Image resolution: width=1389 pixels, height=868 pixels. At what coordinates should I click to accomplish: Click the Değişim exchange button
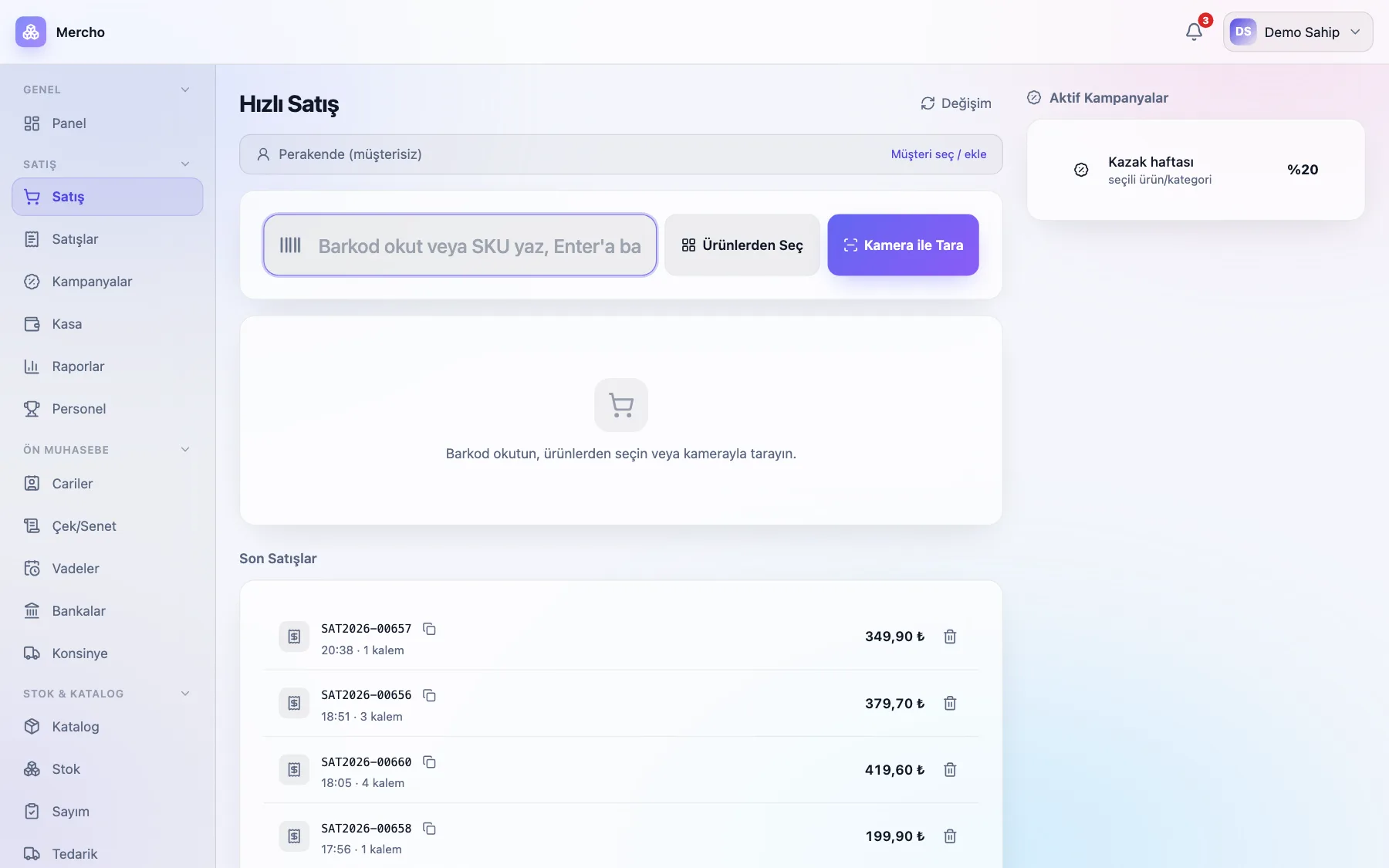tap(956, 103)
